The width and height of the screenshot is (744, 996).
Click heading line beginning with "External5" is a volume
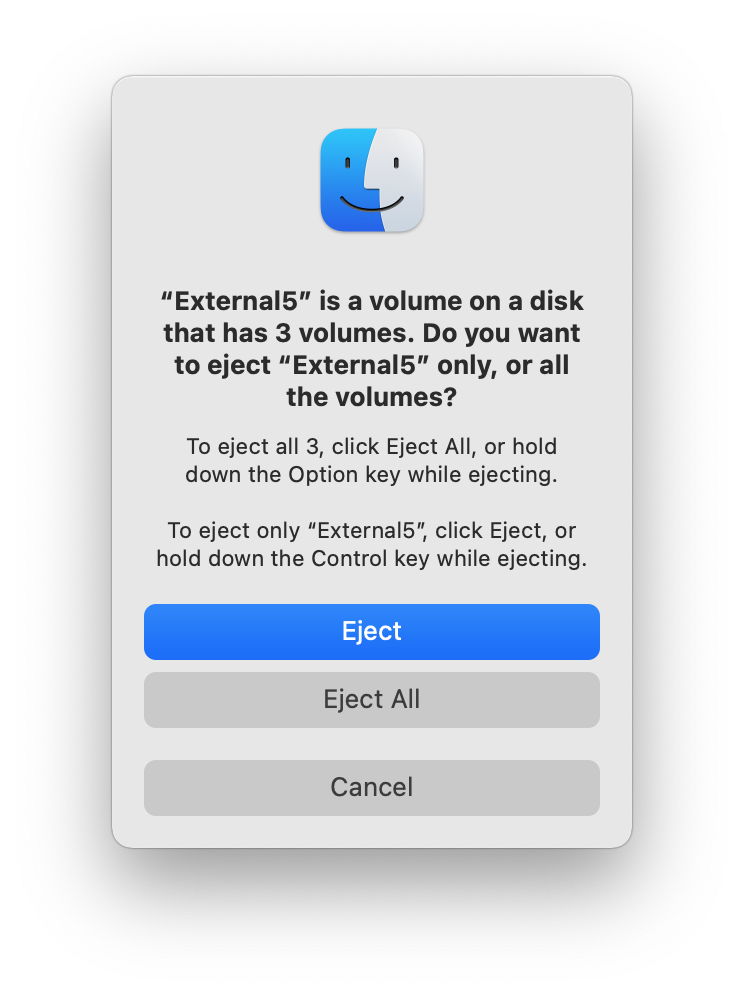(x=372, y=301)
